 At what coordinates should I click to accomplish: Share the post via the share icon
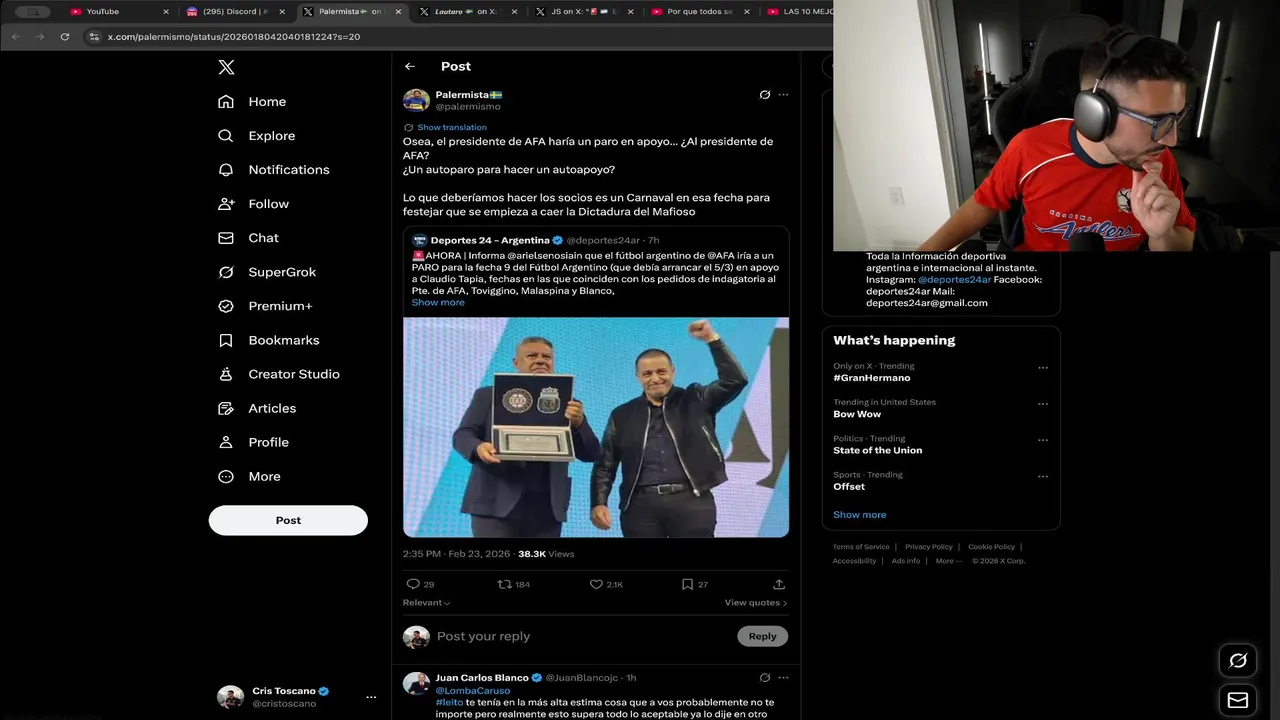point(779,584)
